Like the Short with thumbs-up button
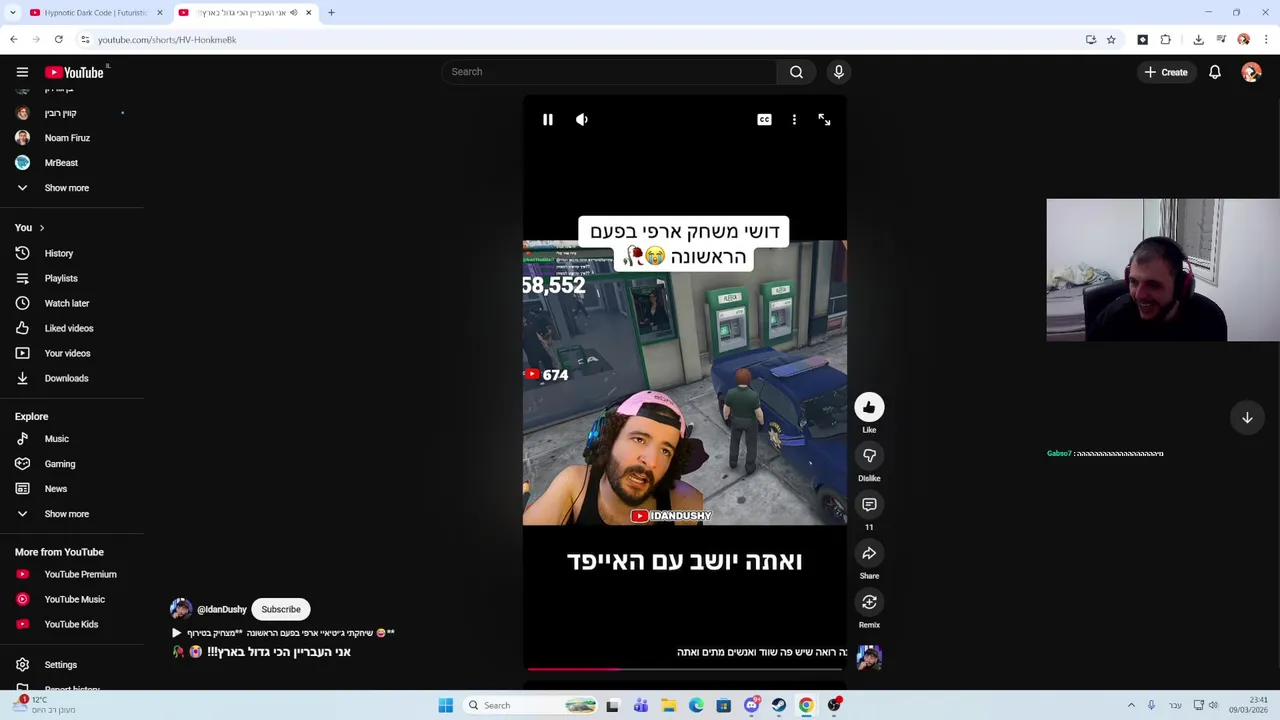 (869, 407)
